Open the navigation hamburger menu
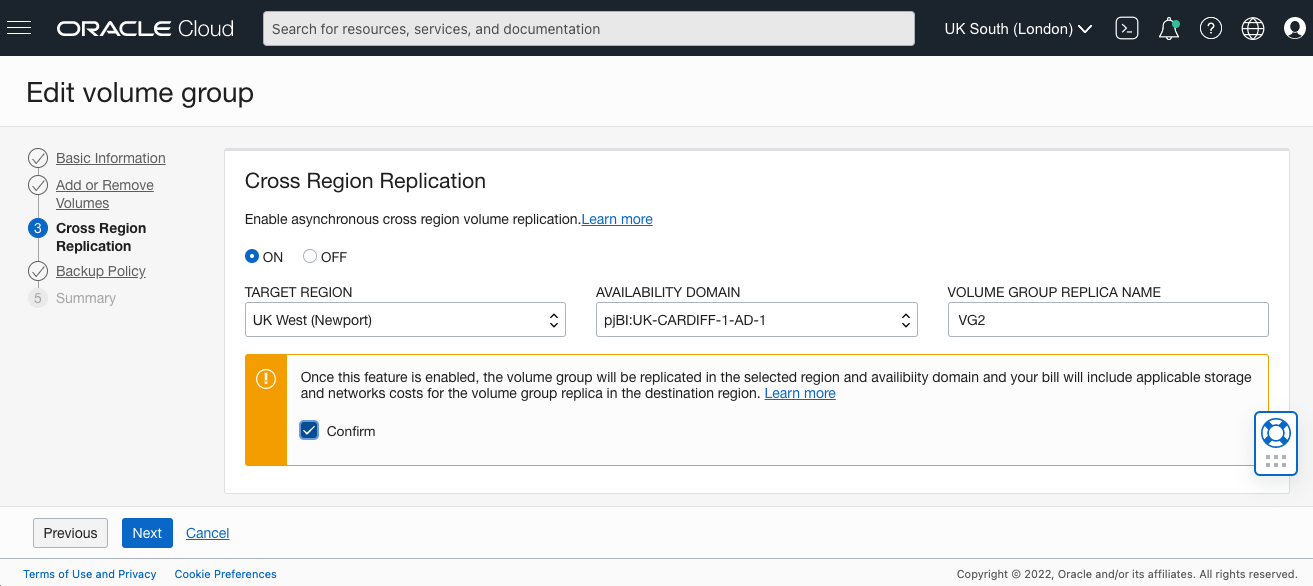Screen dimensions: 1313x586 pos(19,28)
